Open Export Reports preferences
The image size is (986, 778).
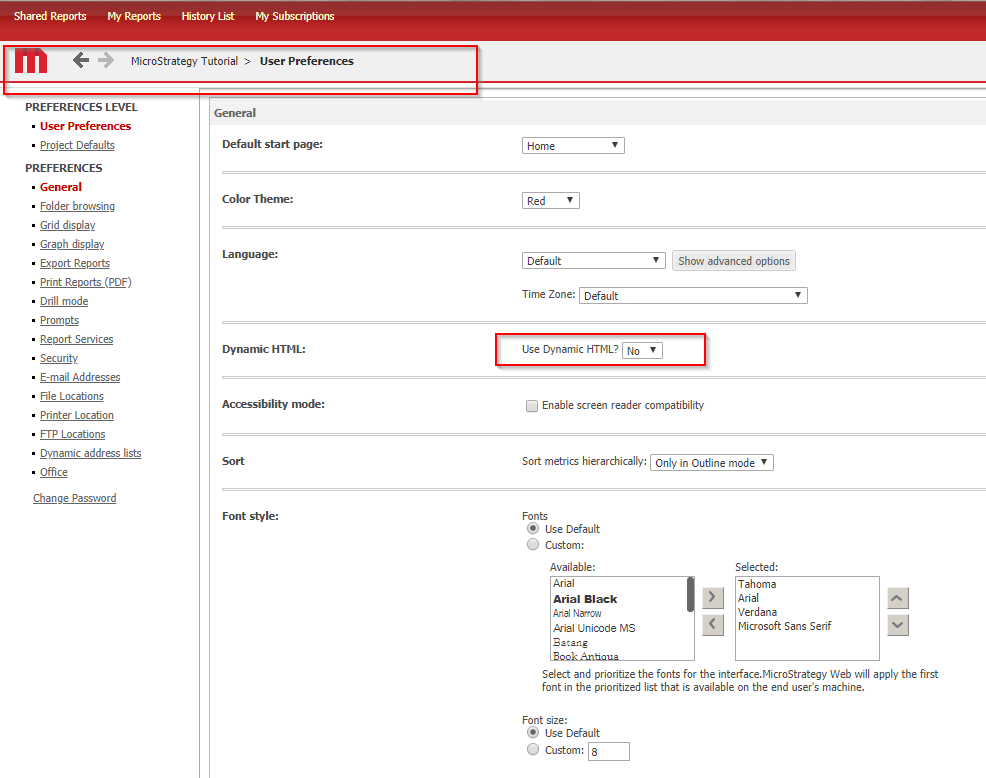tap(75, 263)
